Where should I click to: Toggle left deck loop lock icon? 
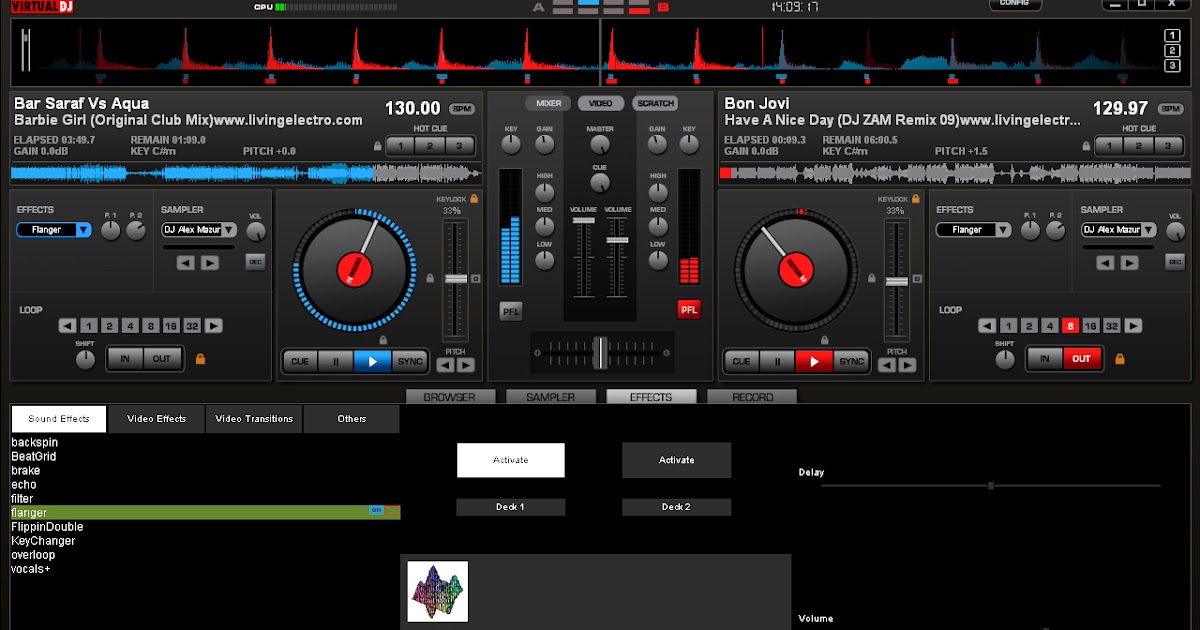point(200,358)
